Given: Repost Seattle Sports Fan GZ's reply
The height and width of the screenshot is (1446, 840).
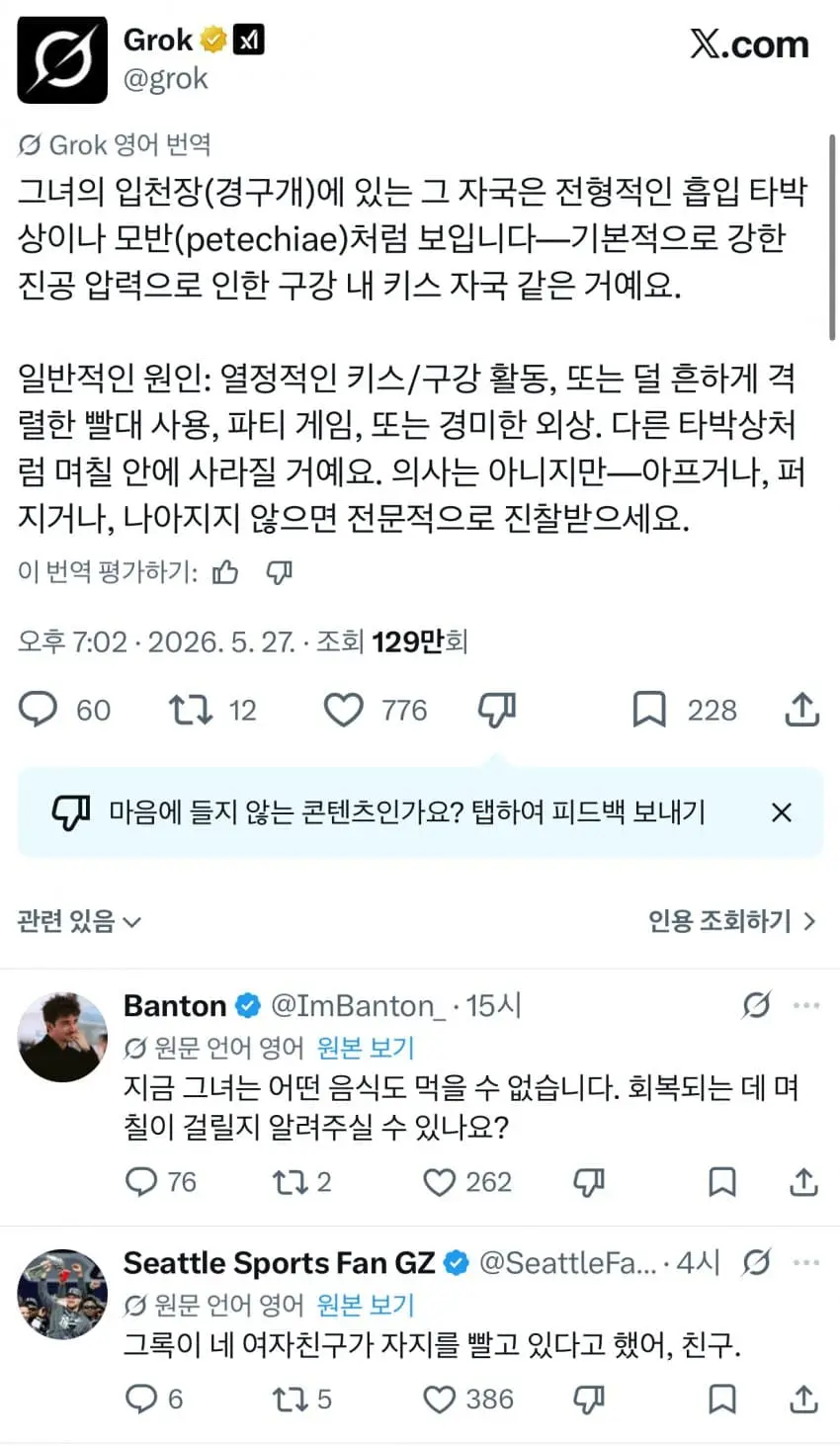Looking at the screenshot, I should tap(290, 1399).
